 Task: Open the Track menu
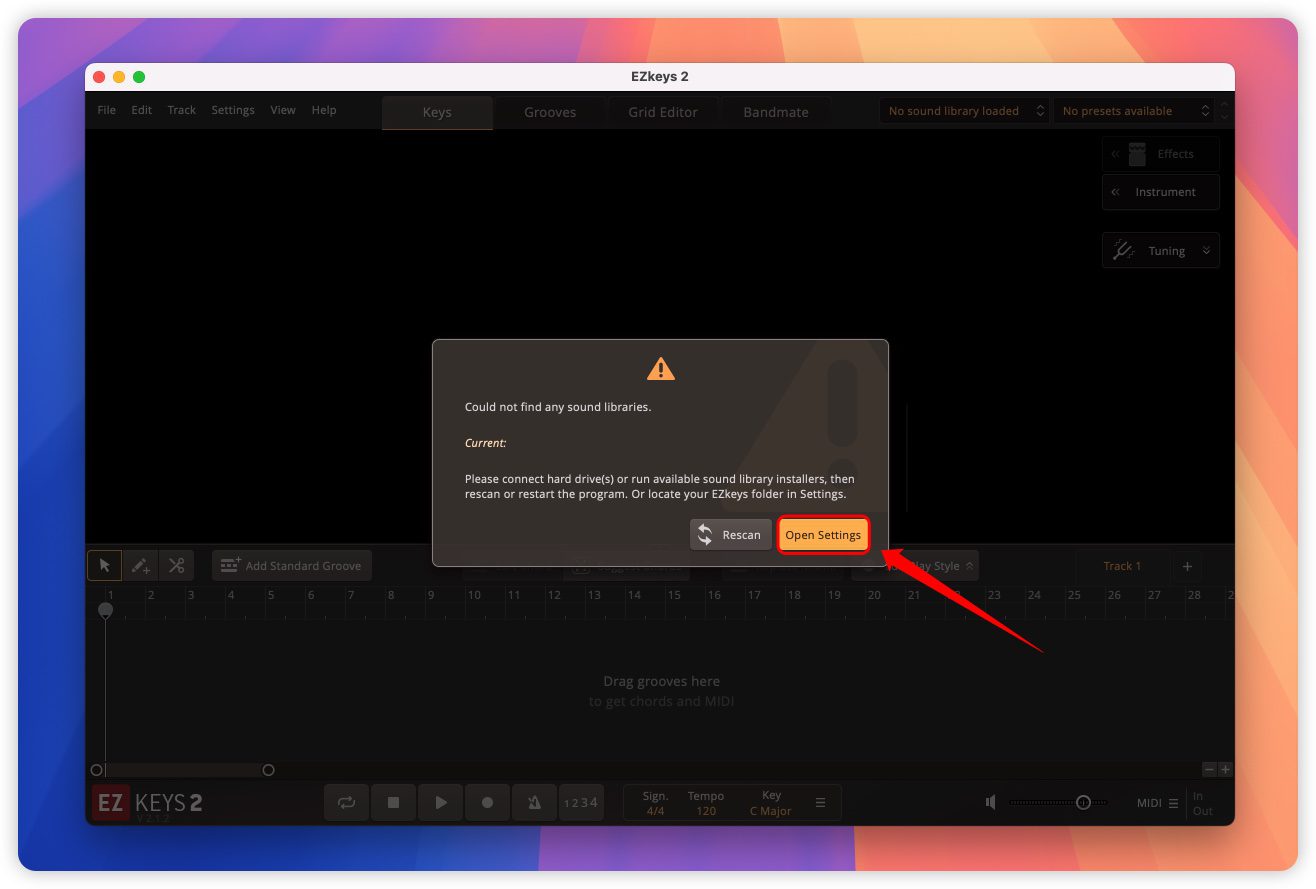(182, 110)
